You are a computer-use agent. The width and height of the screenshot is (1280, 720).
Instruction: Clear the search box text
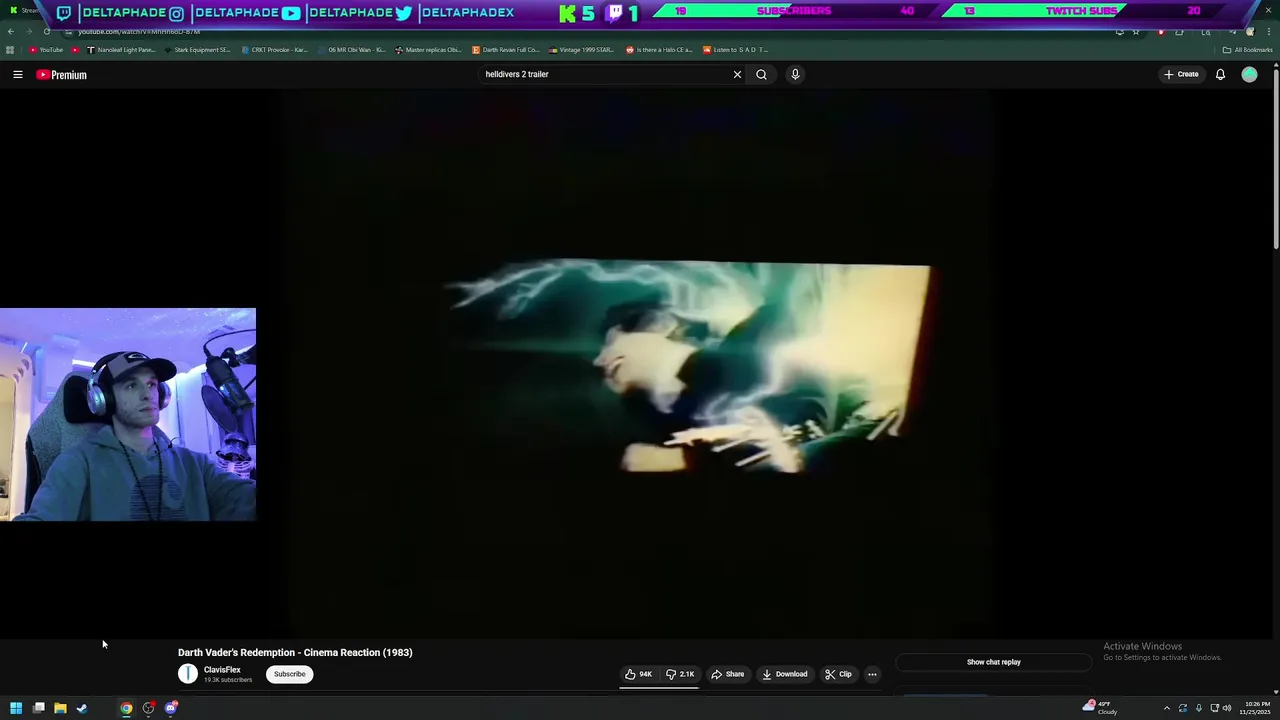tap(737, 74)
